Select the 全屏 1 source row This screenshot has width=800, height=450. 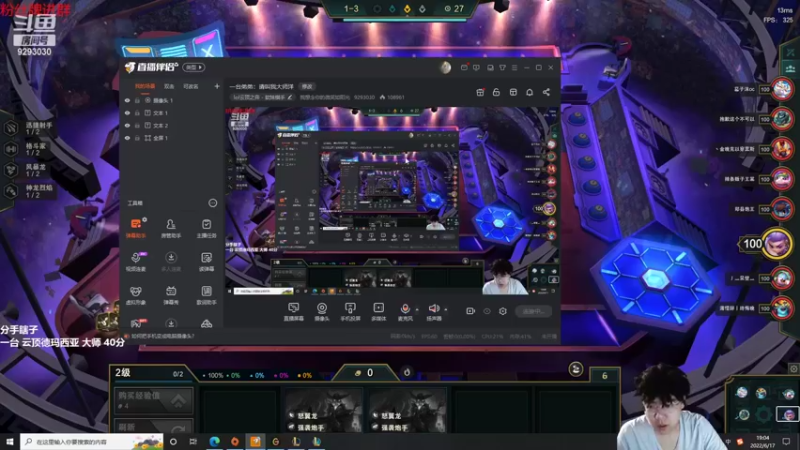tap(172, 138)
